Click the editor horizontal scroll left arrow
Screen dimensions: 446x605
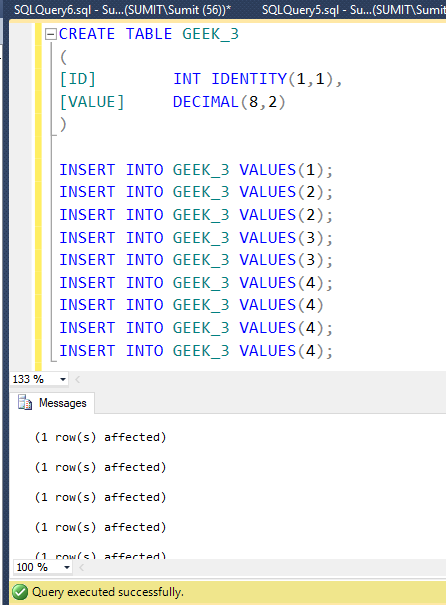[78, 379]
